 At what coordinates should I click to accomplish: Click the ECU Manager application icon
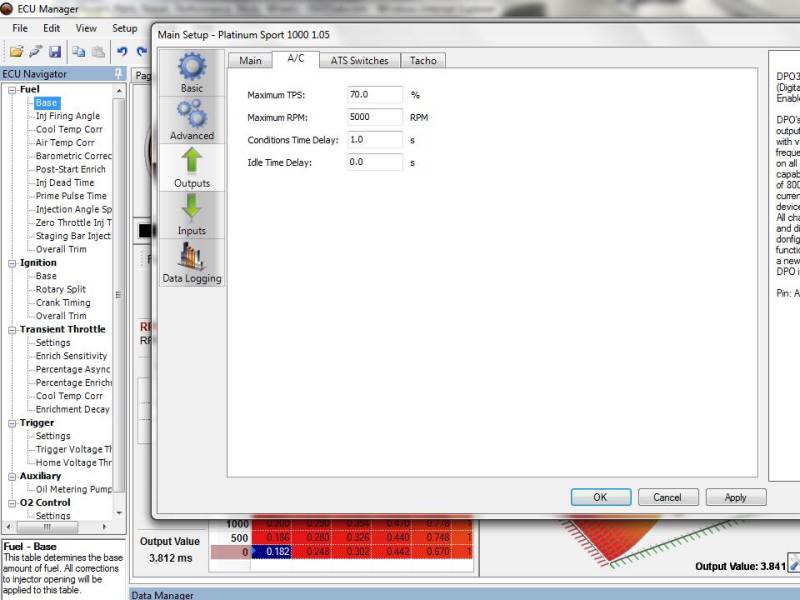pos(7,9)
